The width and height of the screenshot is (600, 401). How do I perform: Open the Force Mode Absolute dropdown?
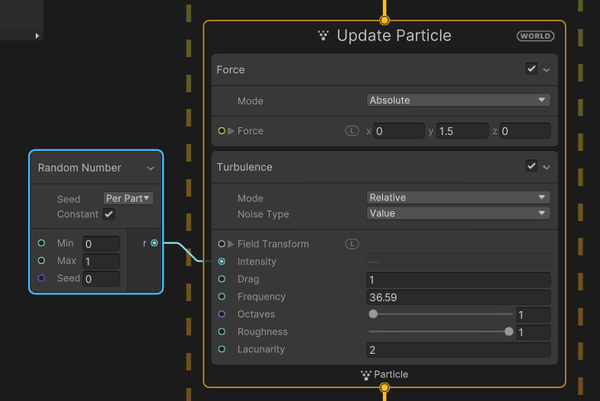tap(458, 100)
